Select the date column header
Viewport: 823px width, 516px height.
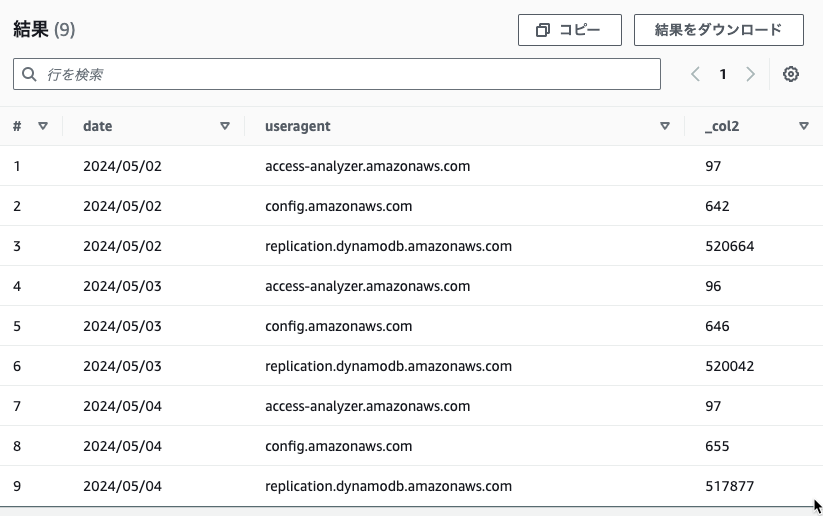click(x=98, y=126)
